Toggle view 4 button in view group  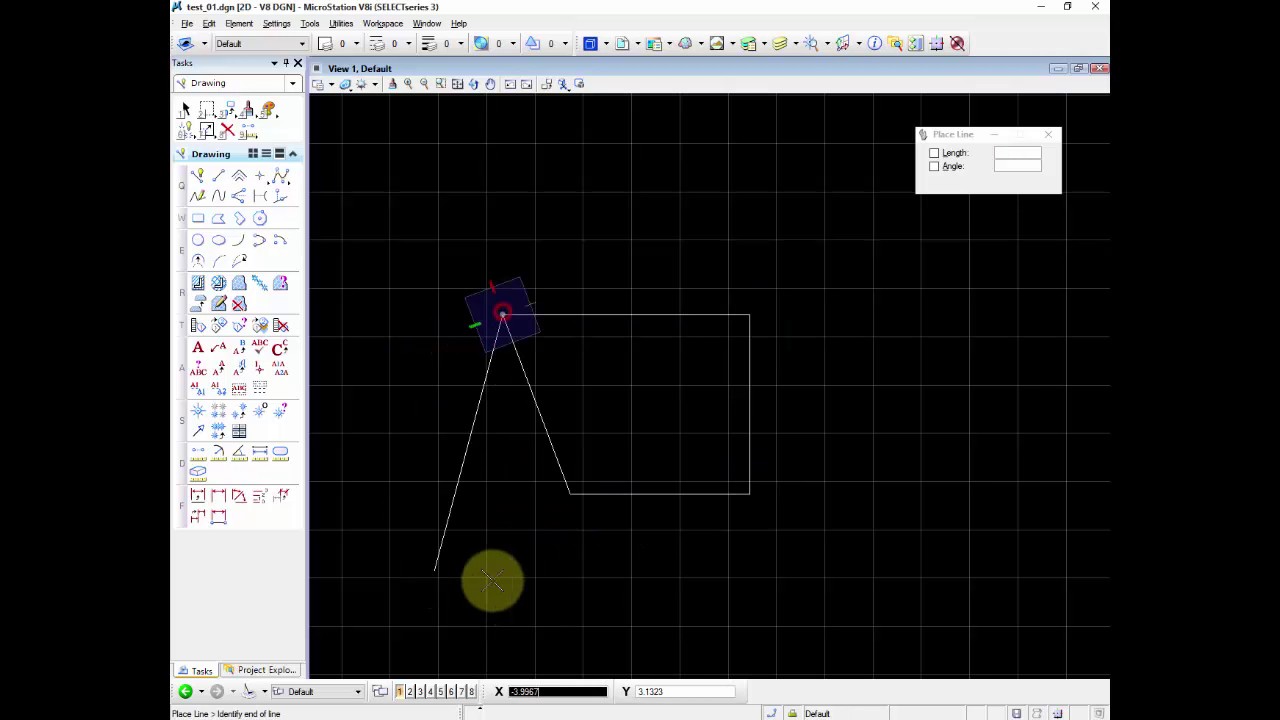tap(430, 692)
